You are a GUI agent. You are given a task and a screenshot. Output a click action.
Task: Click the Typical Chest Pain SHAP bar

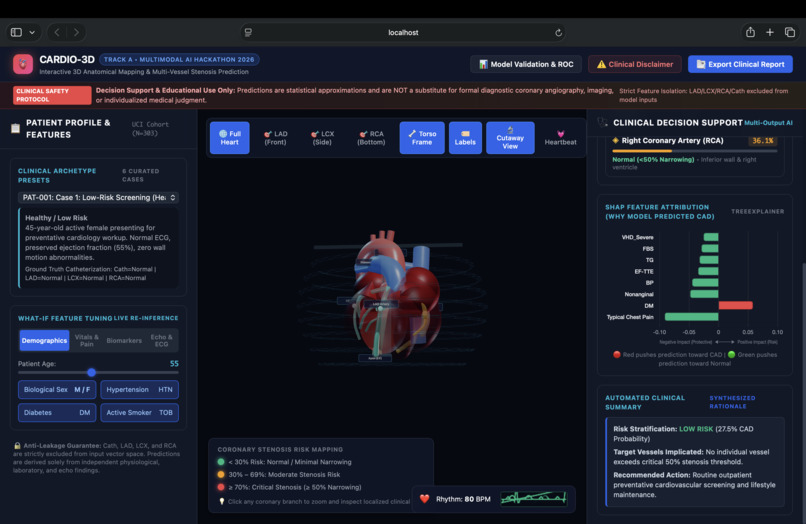tap(691, 317)
